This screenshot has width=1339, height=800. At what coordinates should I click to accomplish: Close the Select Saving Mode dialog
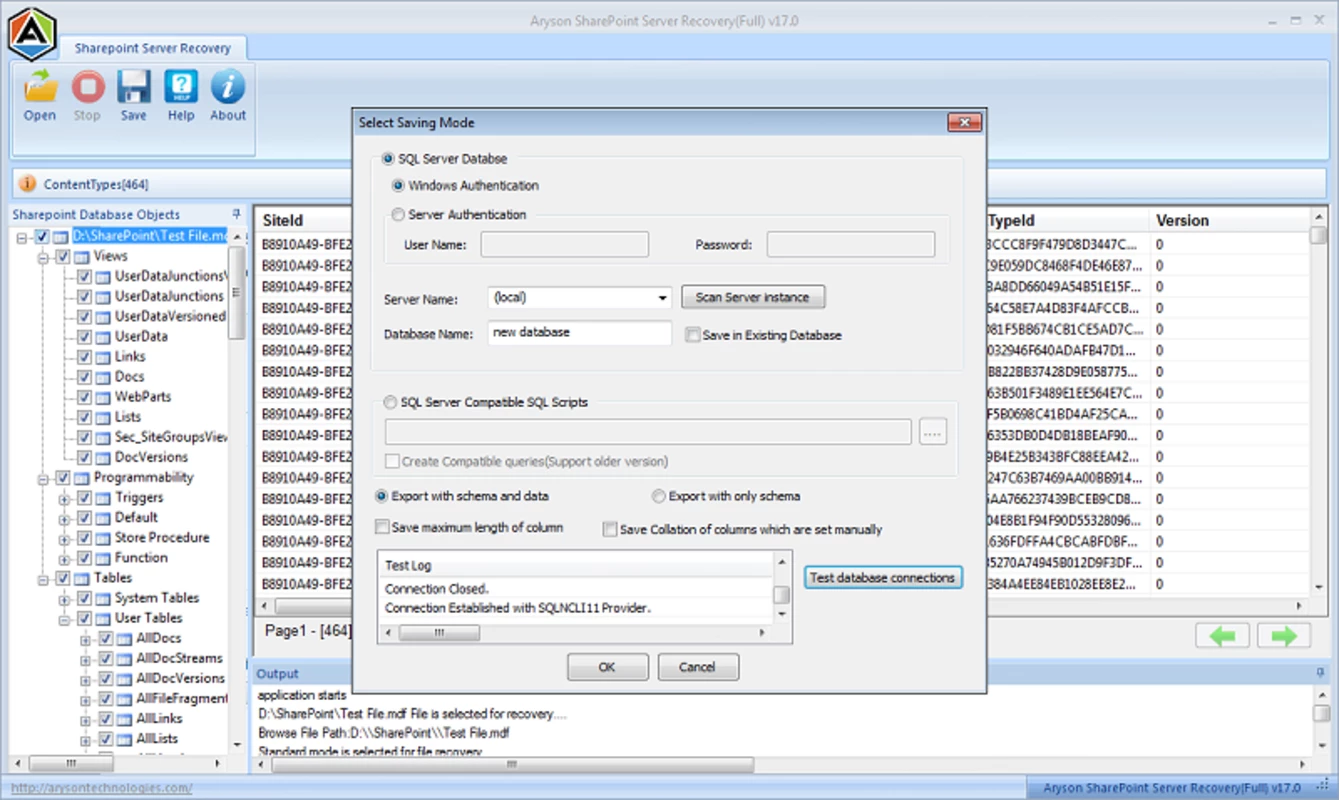pos(964,122)
